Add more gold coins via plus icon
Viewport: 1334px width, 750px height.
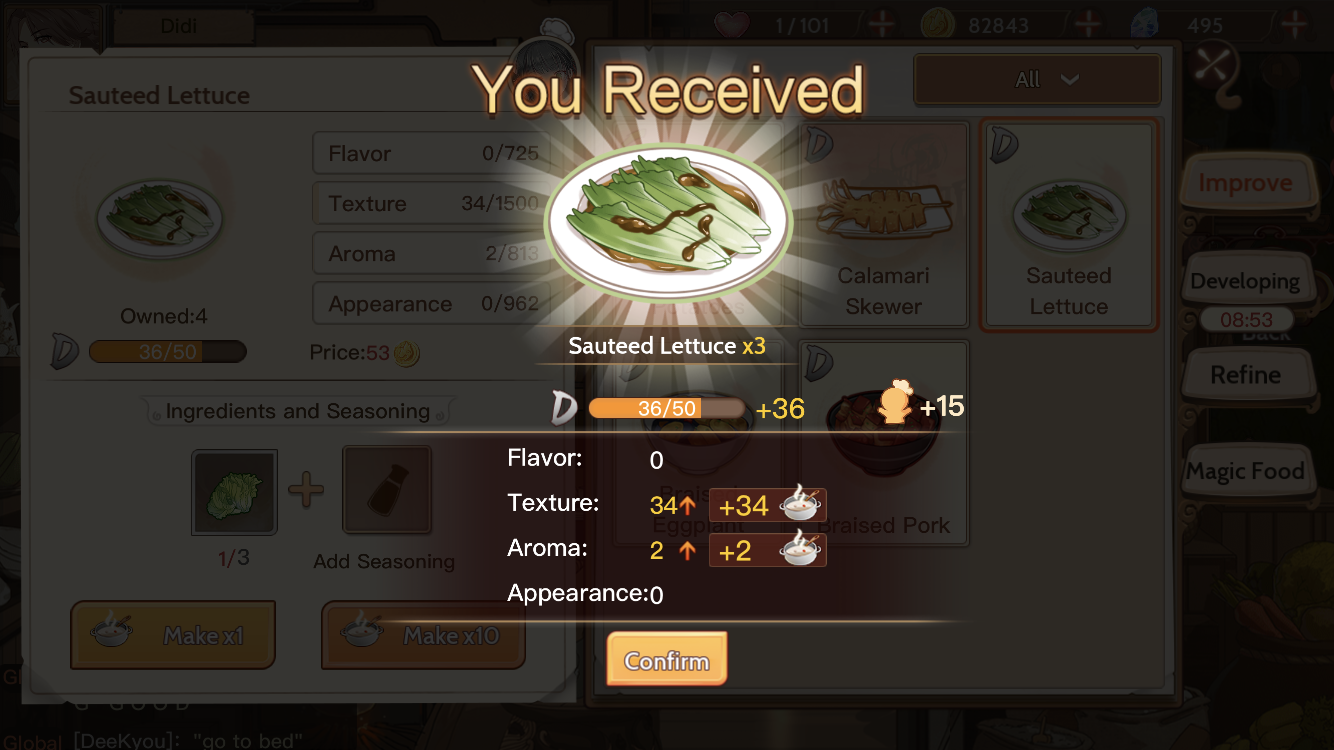click(1088, 25)
